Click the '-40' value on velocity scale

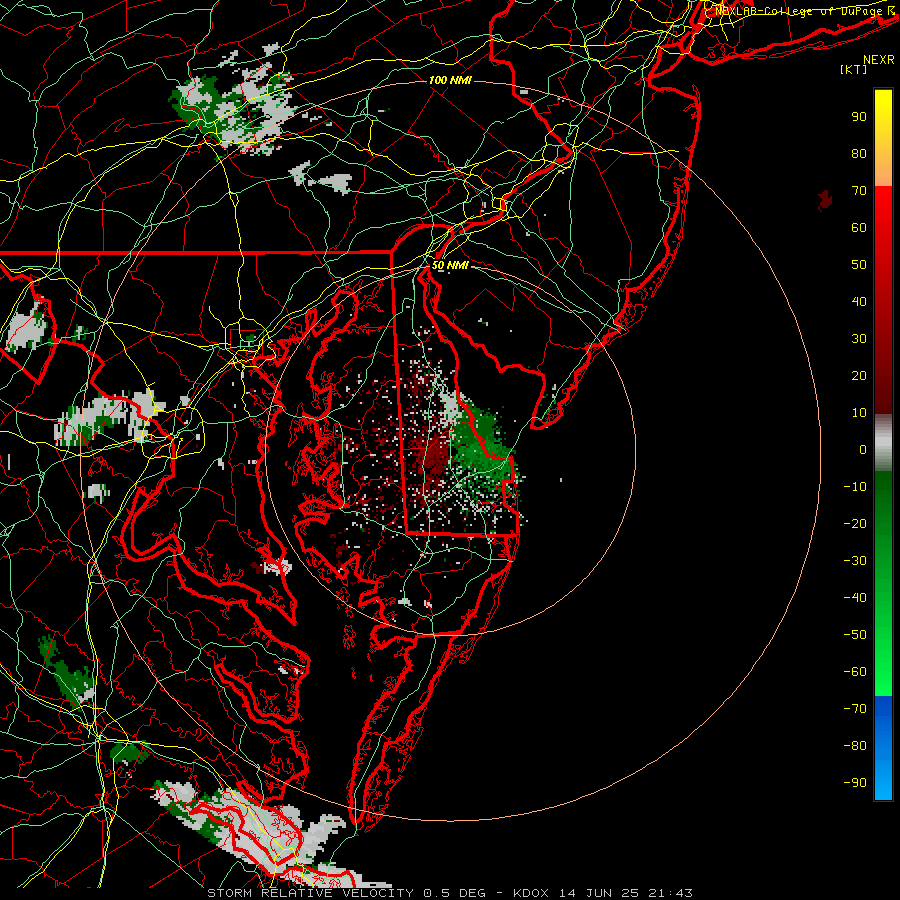855,598
